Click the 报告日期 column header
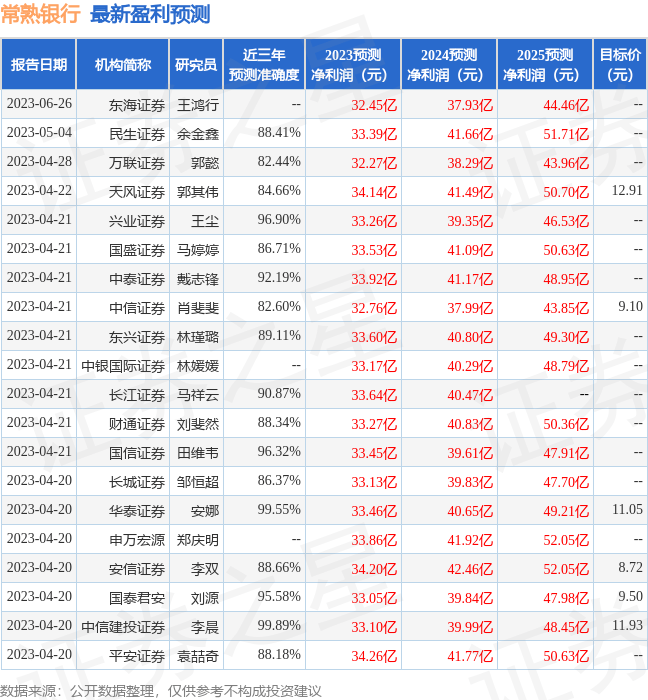 [x=39, y=65]
